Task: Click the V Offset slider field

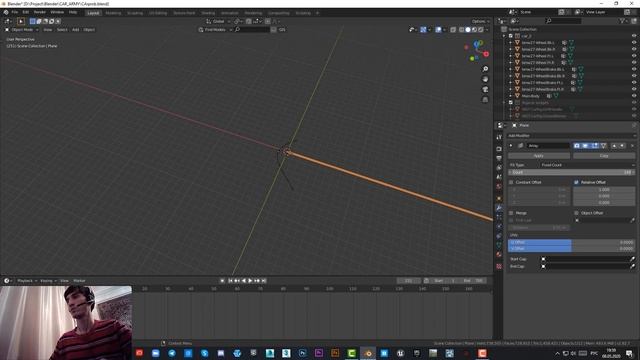Action: click(571, 248)
